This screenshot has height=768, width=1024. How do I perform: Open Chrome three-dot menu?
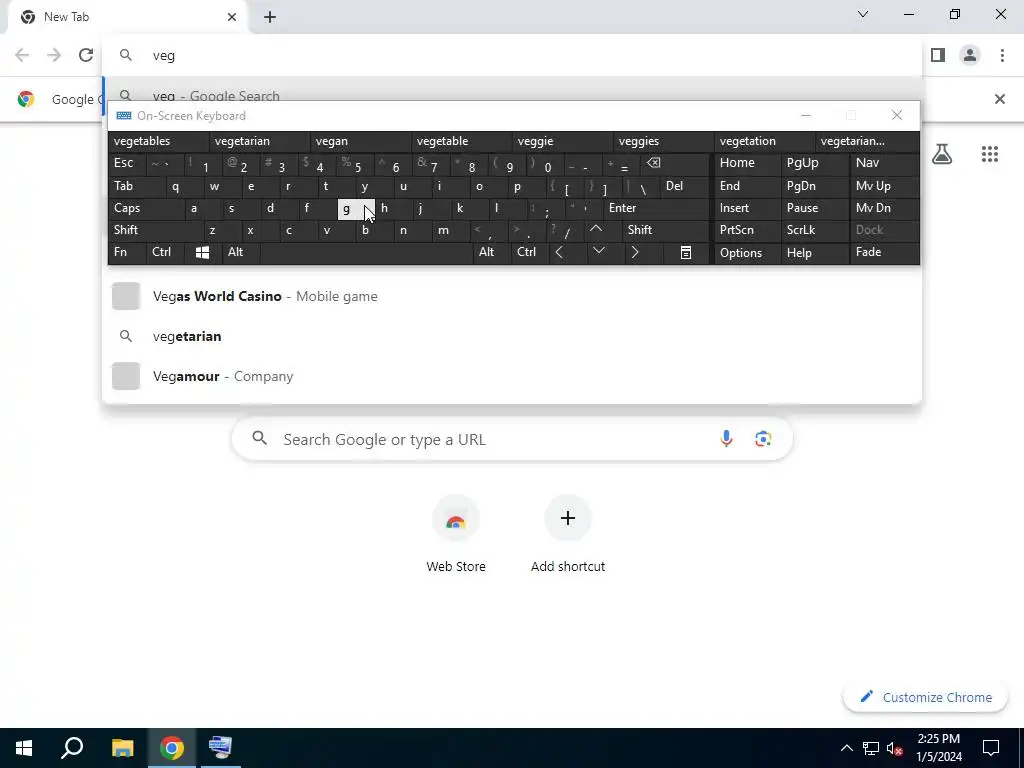coord(1002,56)
